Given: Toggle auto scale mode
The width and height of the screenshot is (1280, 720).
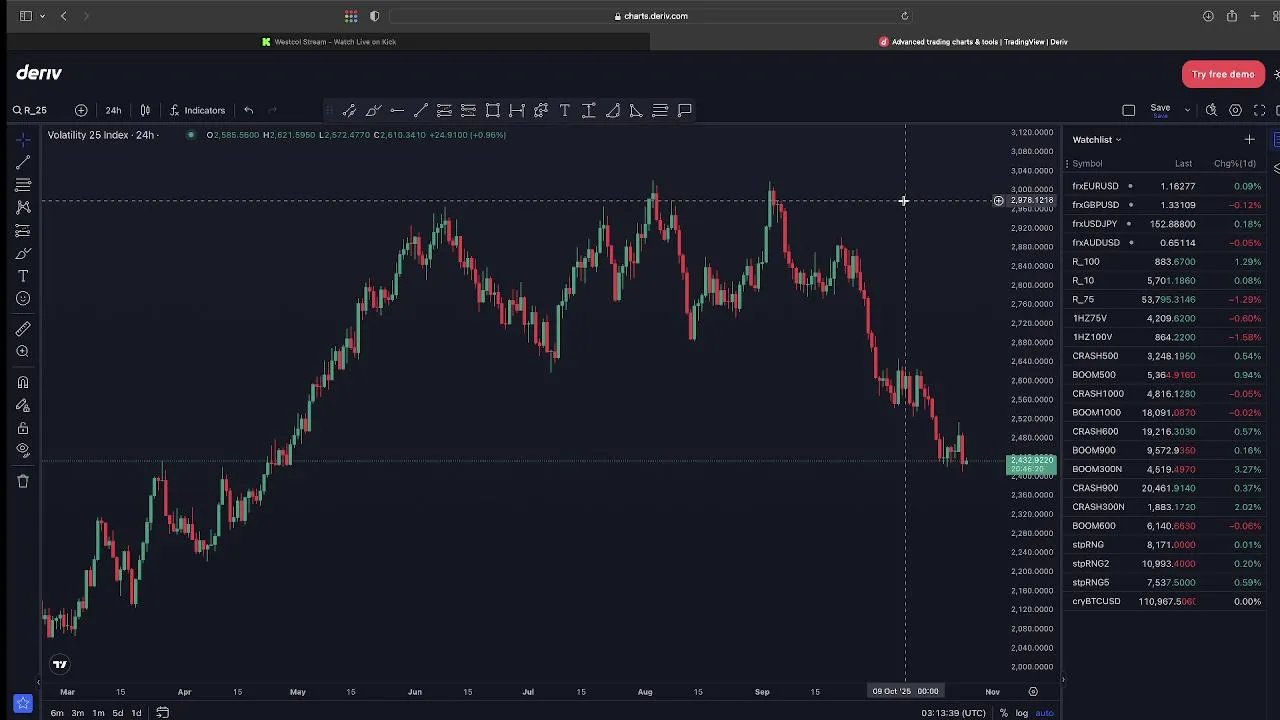Looking at the screenshot, I should pyautogui.click(x=1044, y=713).
